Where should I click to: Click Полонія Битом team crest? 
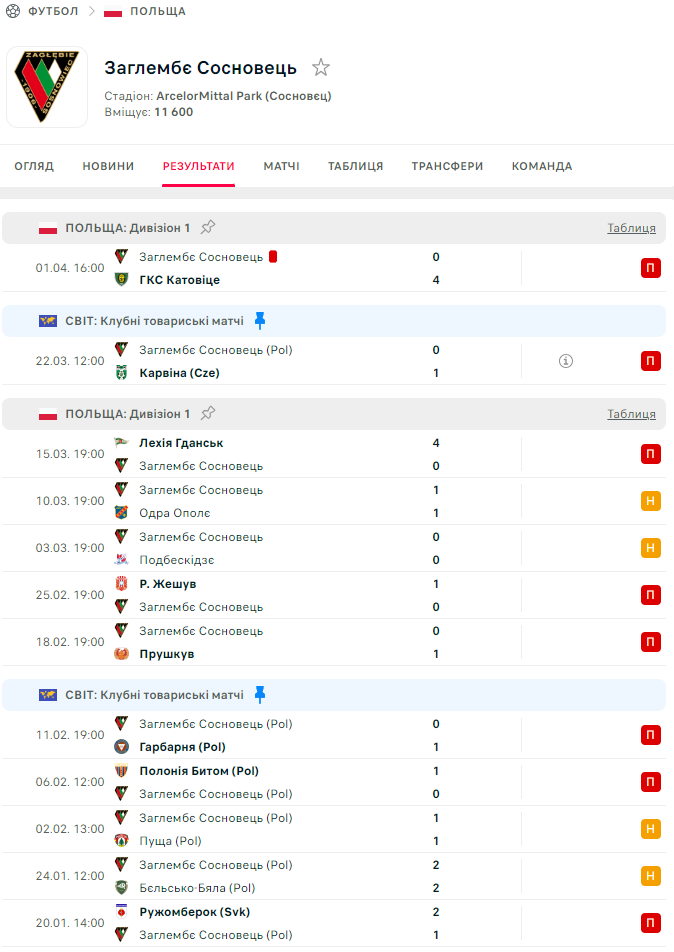[x=121, y=771]
